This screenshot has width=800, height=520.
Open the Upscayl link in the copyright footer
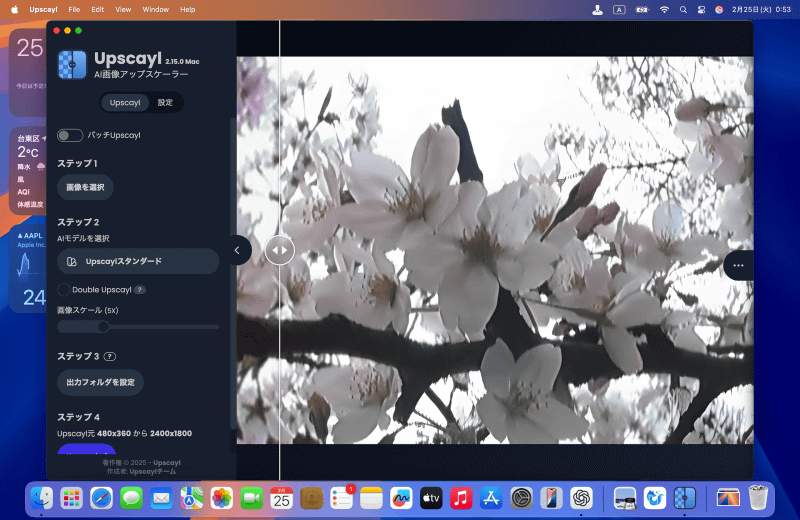click(167, 463)
